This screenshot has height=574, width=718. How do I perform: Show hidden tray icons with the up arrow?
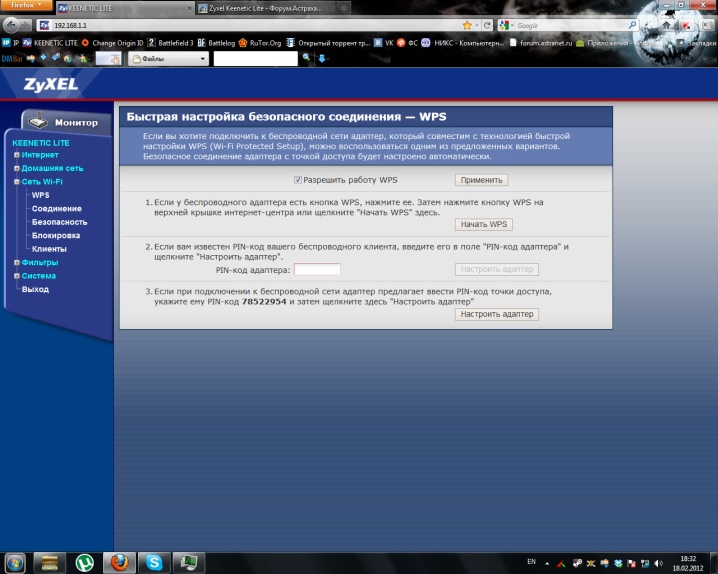547,563
